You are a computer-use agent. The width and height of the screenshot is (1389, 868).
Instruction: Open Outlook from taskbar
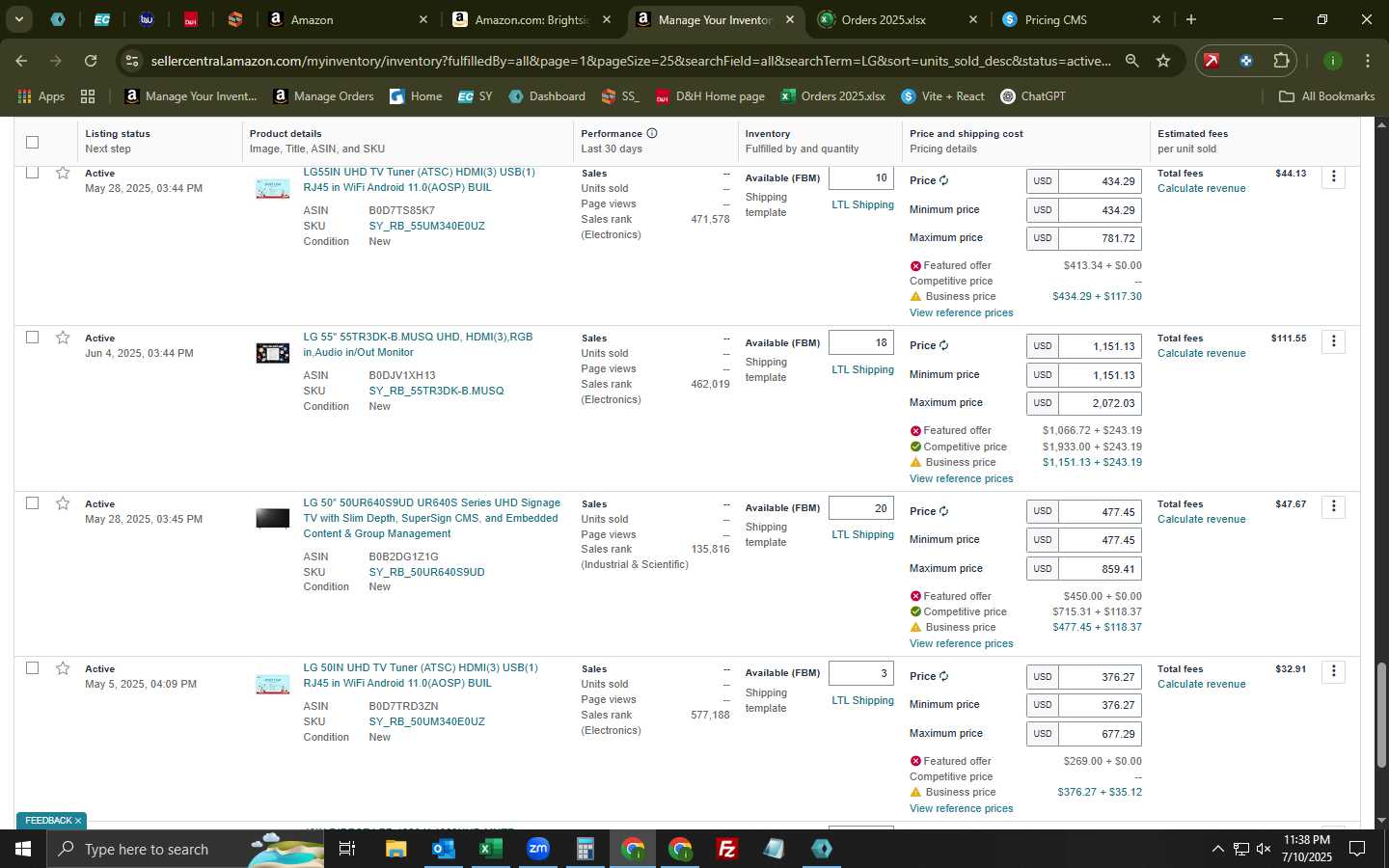point(443,849)
